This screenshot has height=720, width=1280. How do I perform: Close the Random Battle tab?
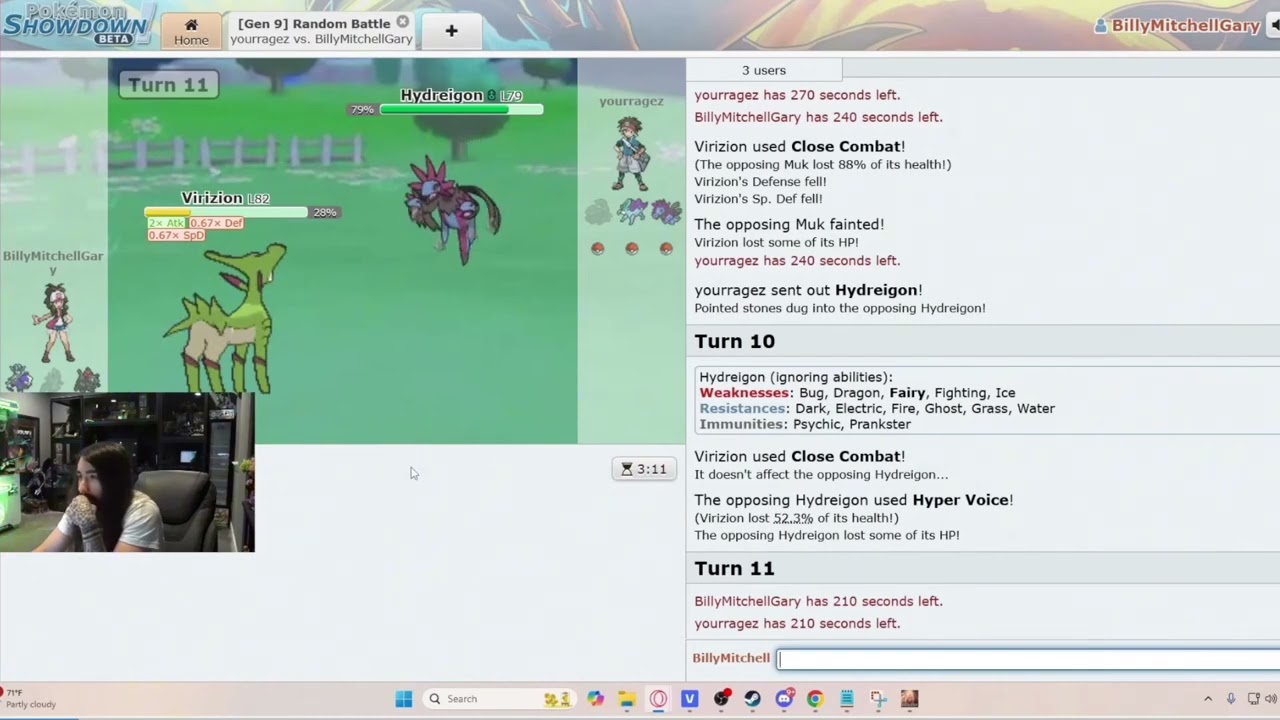click(x=402, y=22)
